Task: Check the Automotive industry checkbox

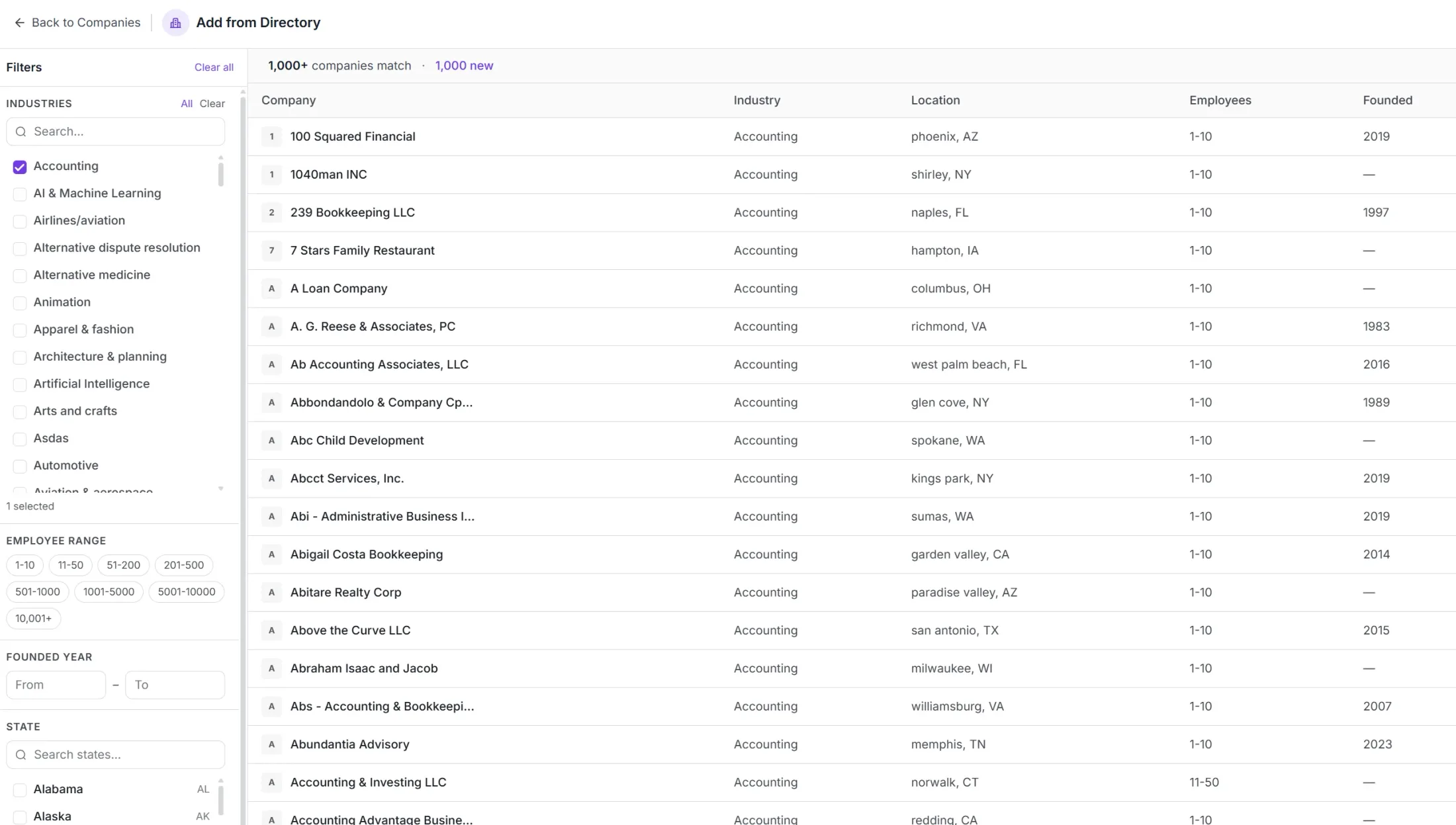Action: point(20,466)
